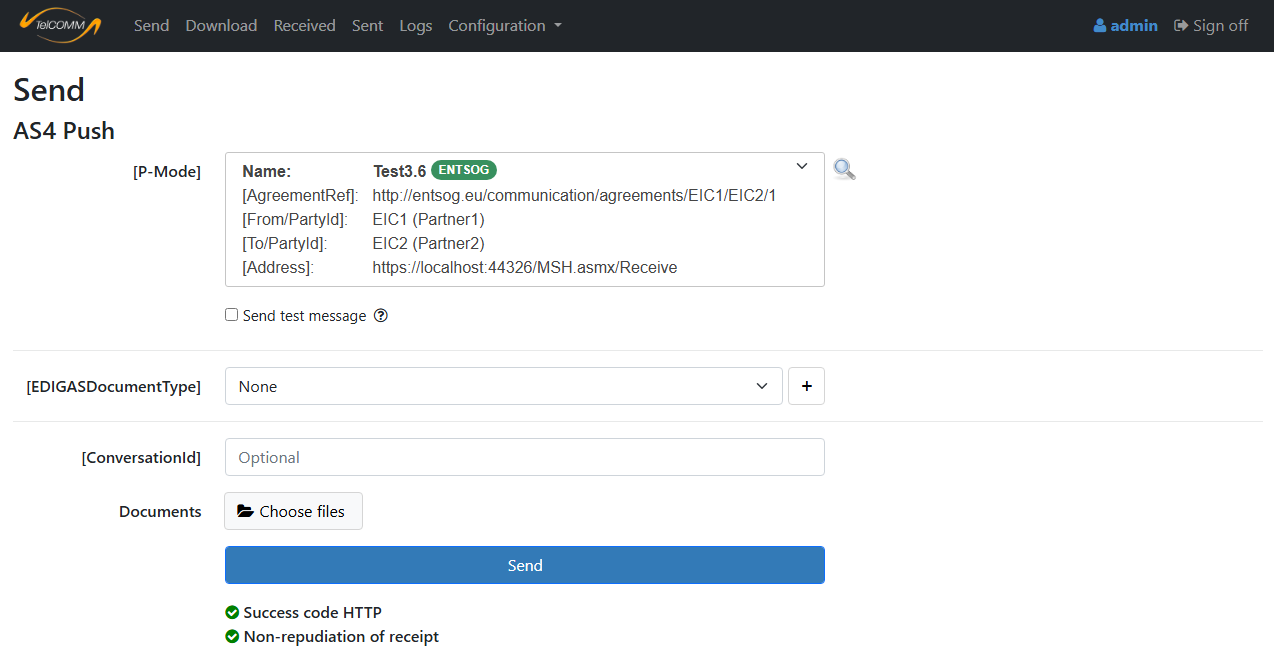Click the green check icon for Non-repudiation of receipt
This screenshot has height=662, width=1274.
(232, 636)
